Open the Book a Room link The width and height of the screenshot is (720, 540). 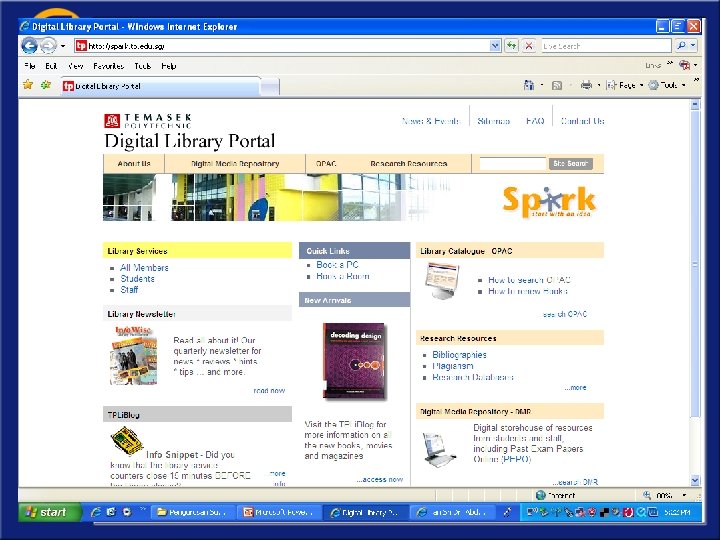pyautogui.click(x=343, y=276)
